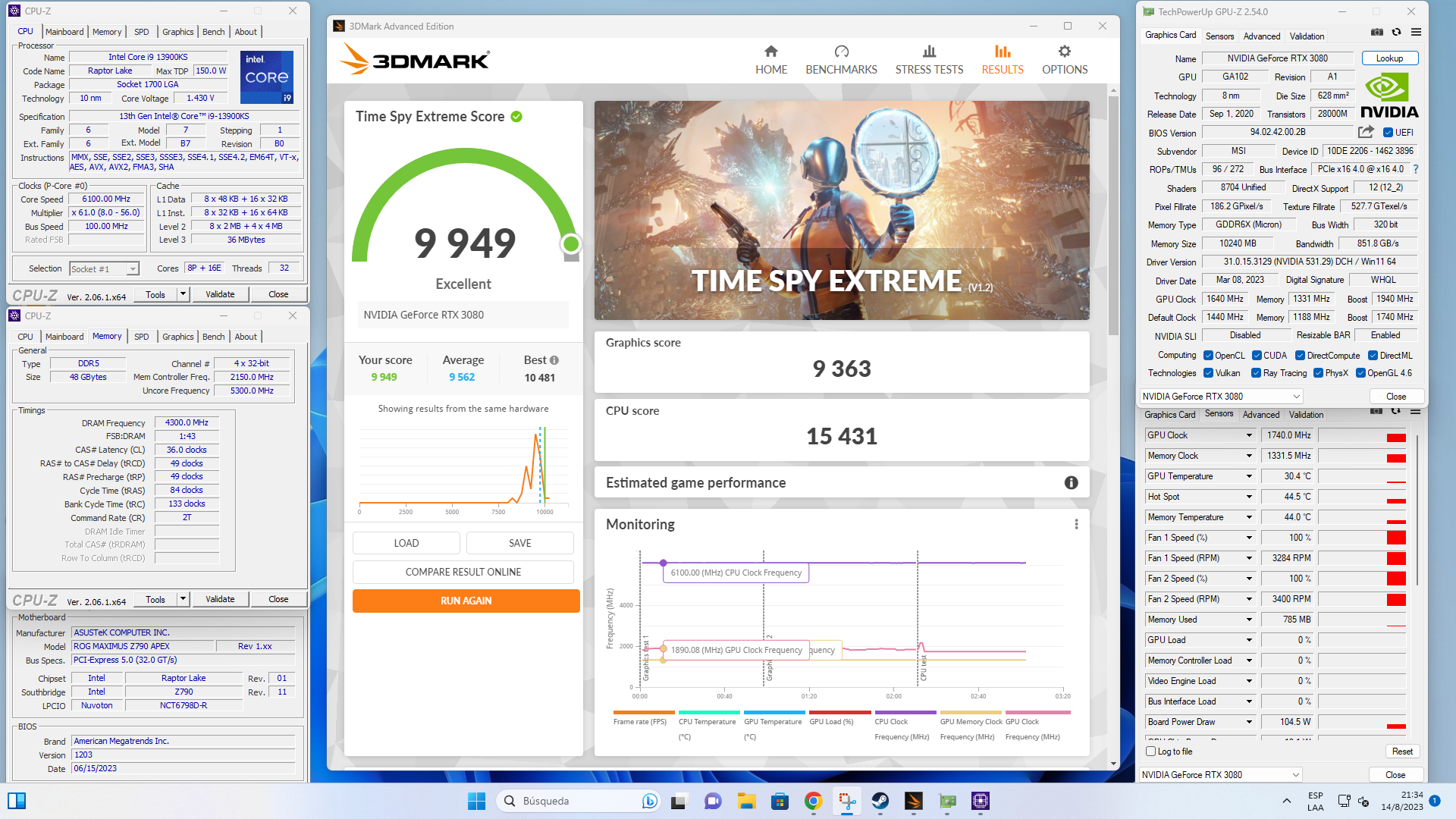The height and width of the screenshot is (819, 1456).
Task: Toggle UEFI checkbox in GPU-Z
Action: coord(1388,133)
